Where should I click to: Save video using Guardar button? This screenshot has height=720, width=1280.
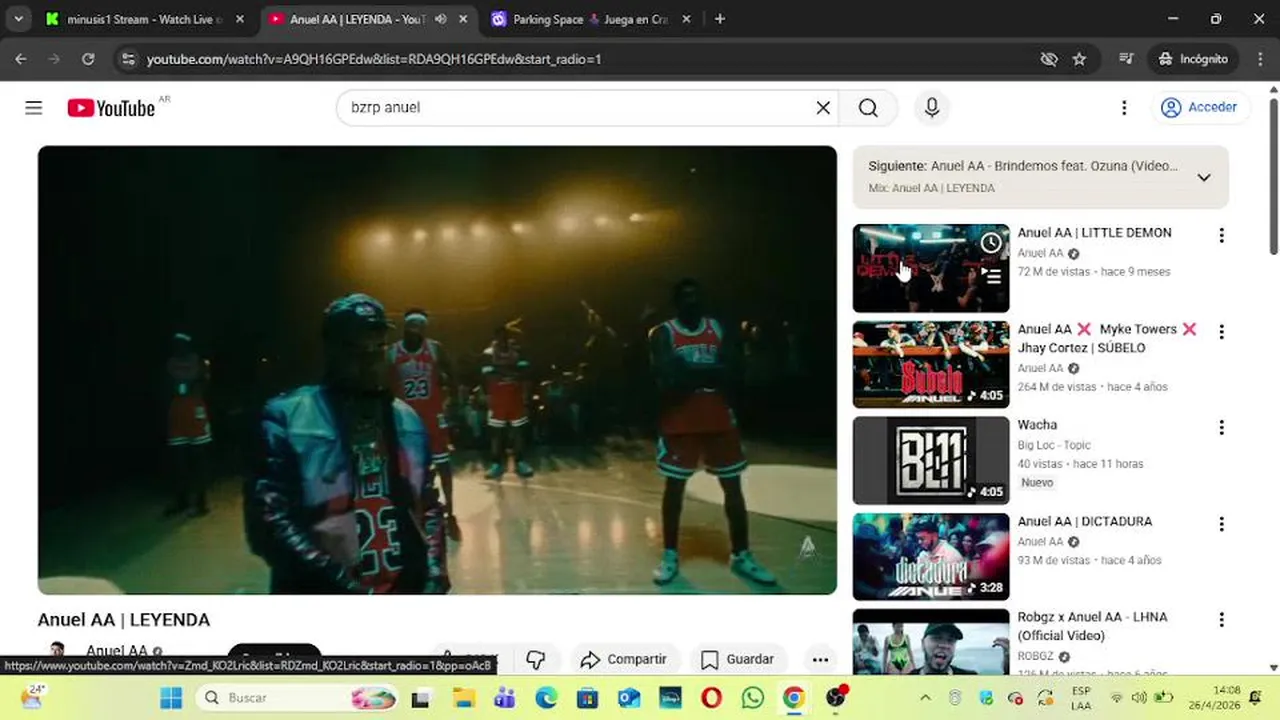[x=738, y=659]
